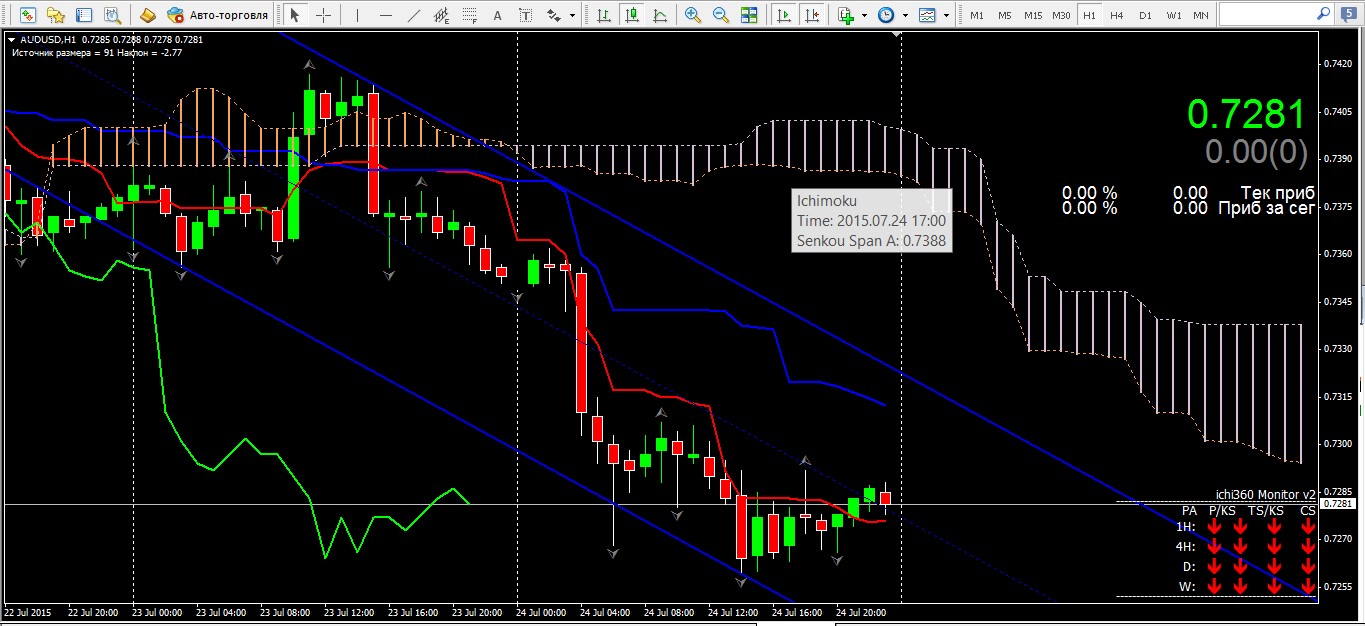The width and height of the screenshot is (1365, 626).
Task: Open the Strategy Tester magnifier icon
Action: click(x=112, y=15)
